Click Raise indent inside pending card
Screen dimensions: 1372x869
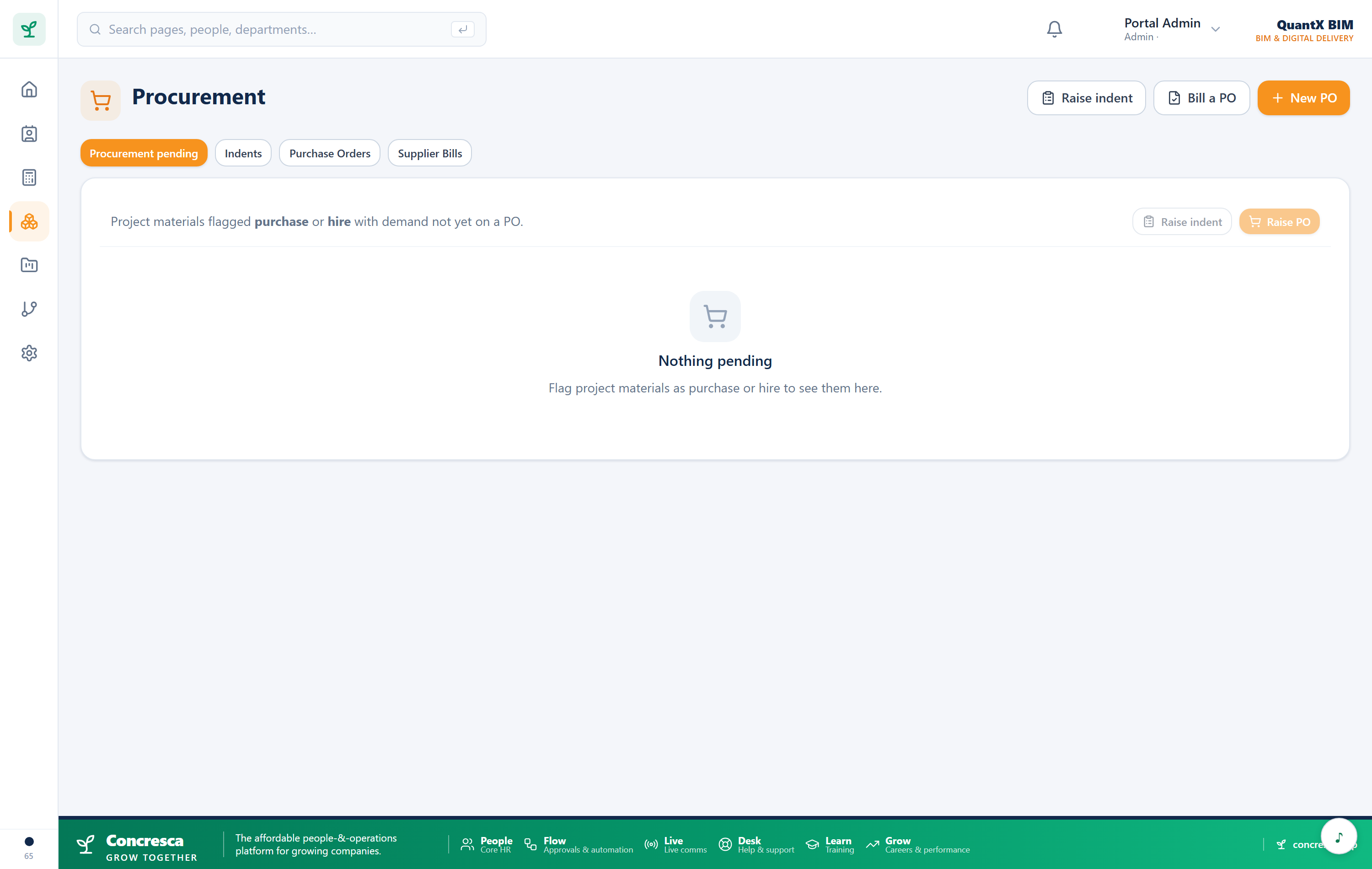tap(1182, 221)
